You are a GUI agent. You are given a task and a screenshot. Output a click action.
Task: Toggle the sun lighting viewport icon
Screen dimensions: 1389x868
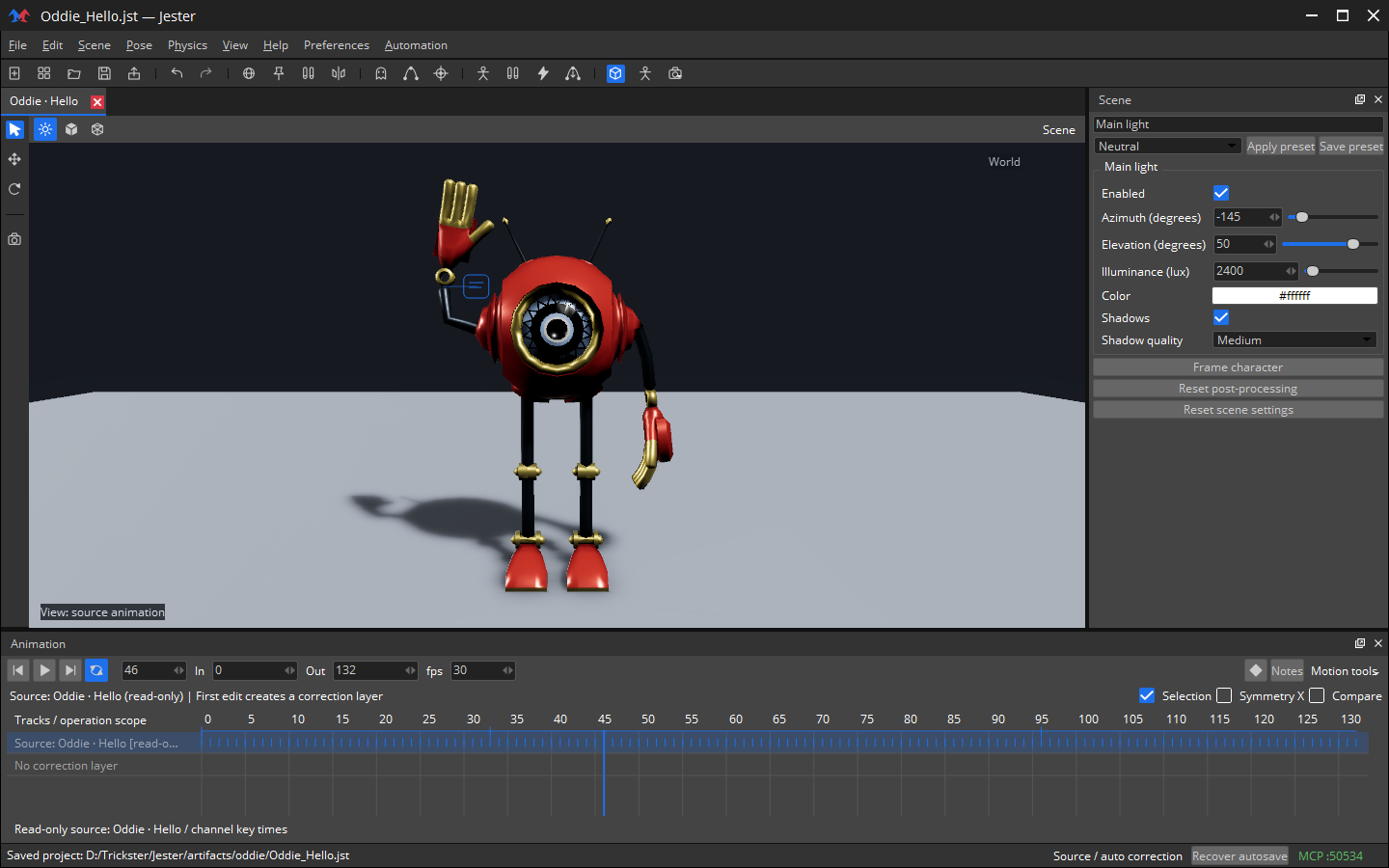pyautogui.click(x=45, y=129)
